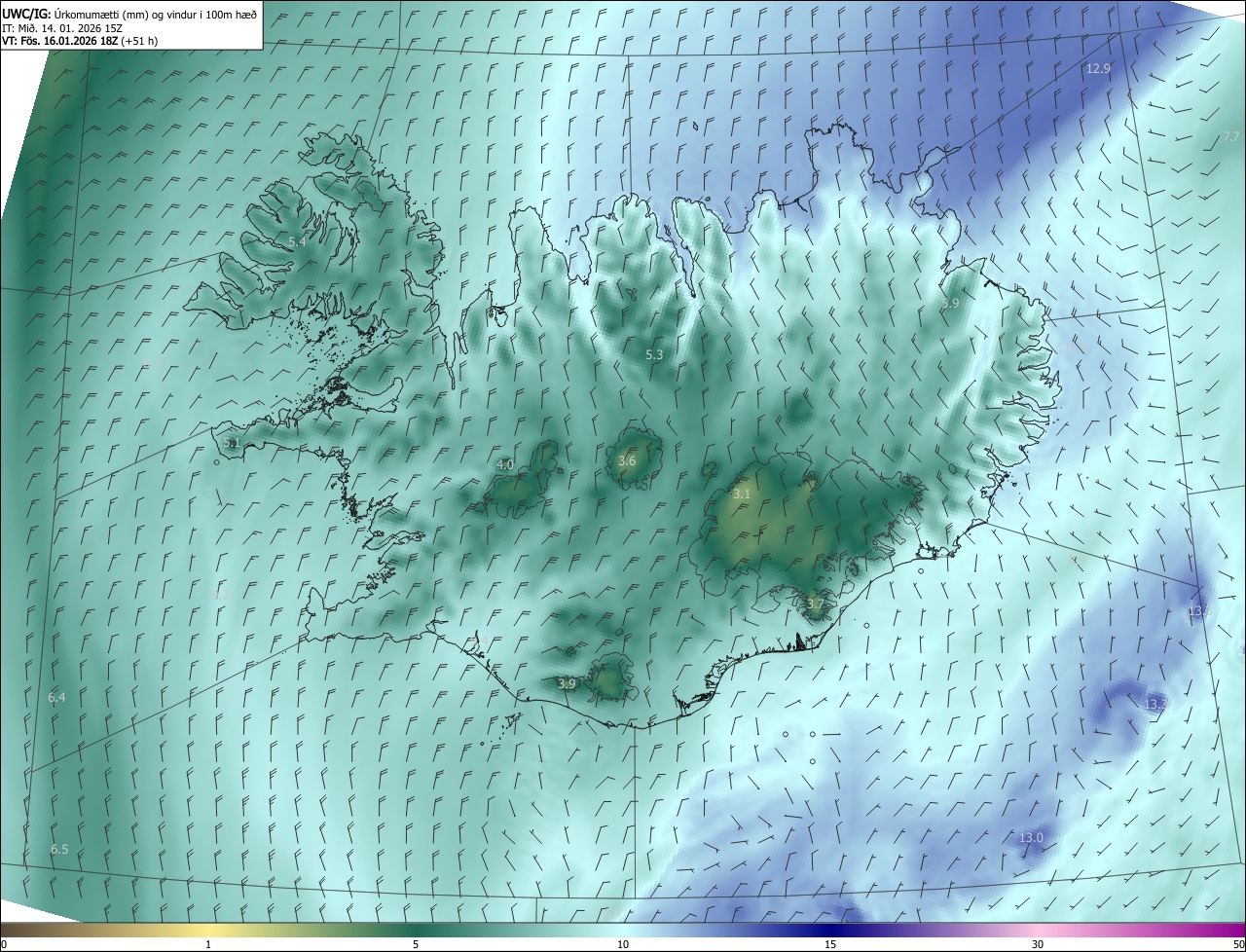Click the 50 tick on the color scale
The image size is (1246, 952).
[1238, 945]
